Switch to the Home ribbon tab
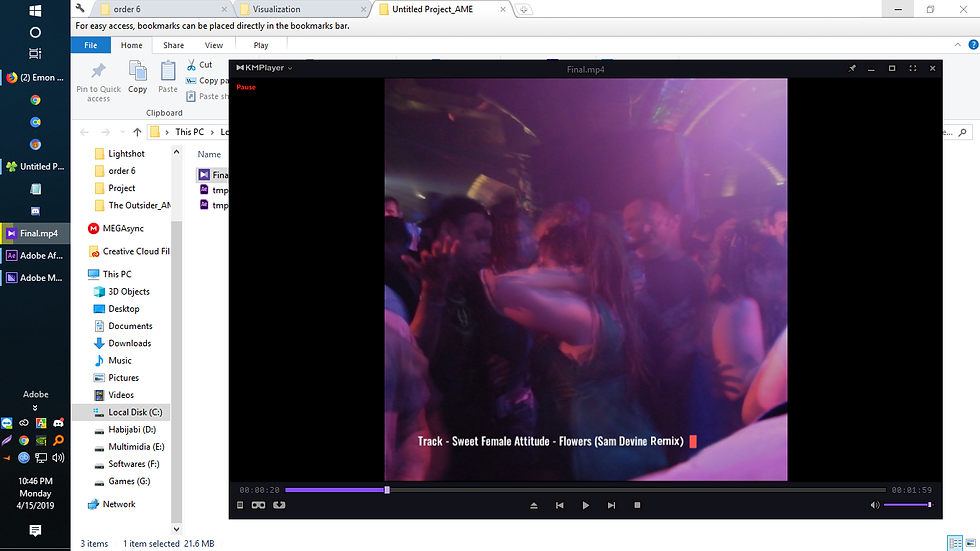Viewport: 980px width, 551px height. click(131, 45)
